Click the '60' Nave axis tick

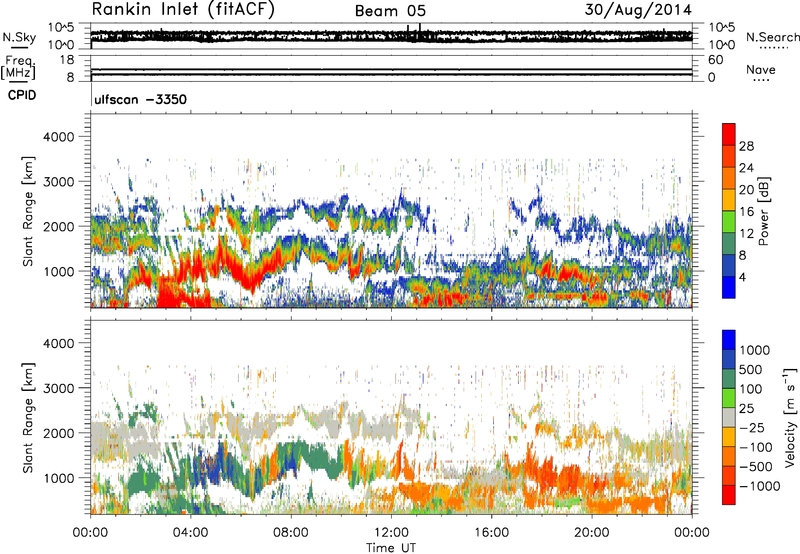click(715, 60)
